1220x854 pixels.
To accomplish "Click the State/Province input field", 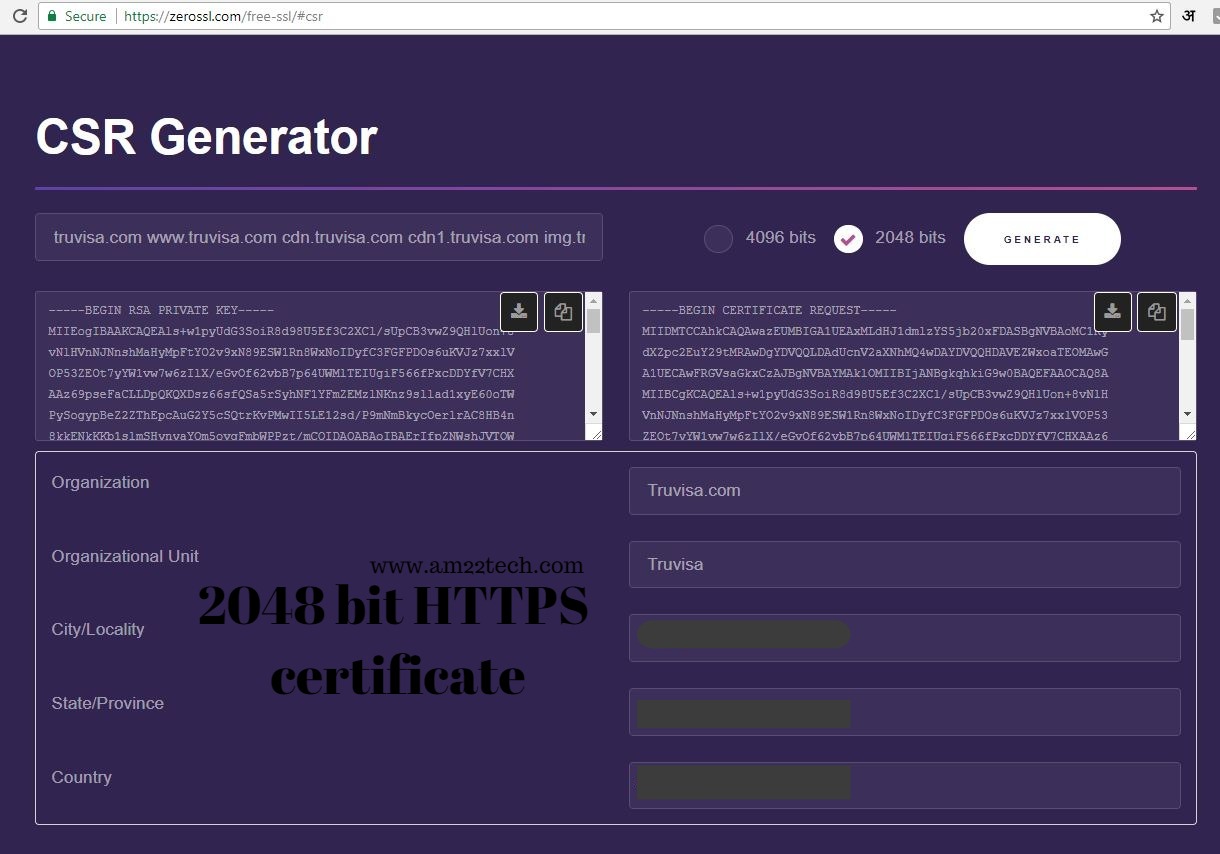I will 905,712.
